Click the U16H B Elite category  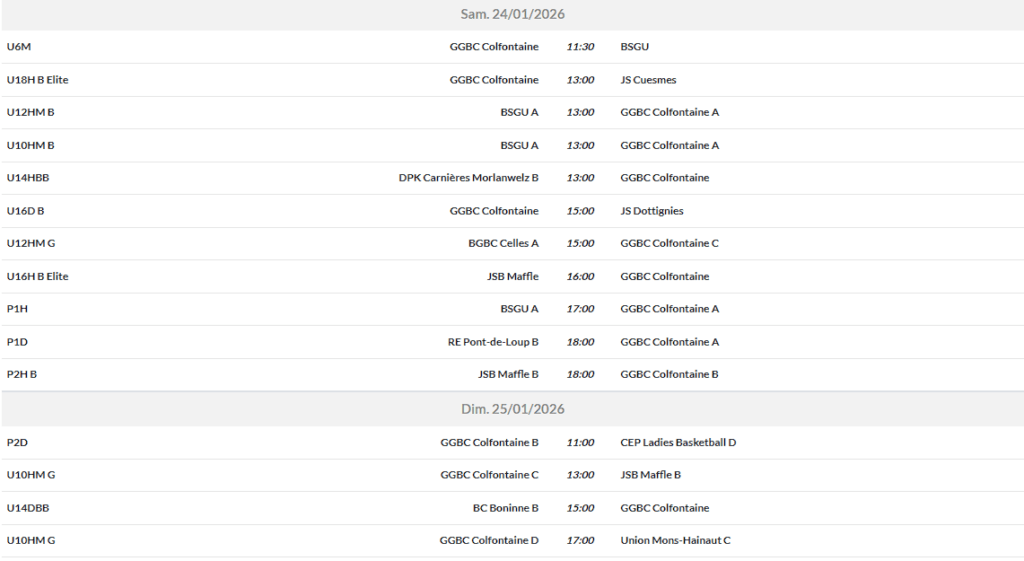click(37, 277)
